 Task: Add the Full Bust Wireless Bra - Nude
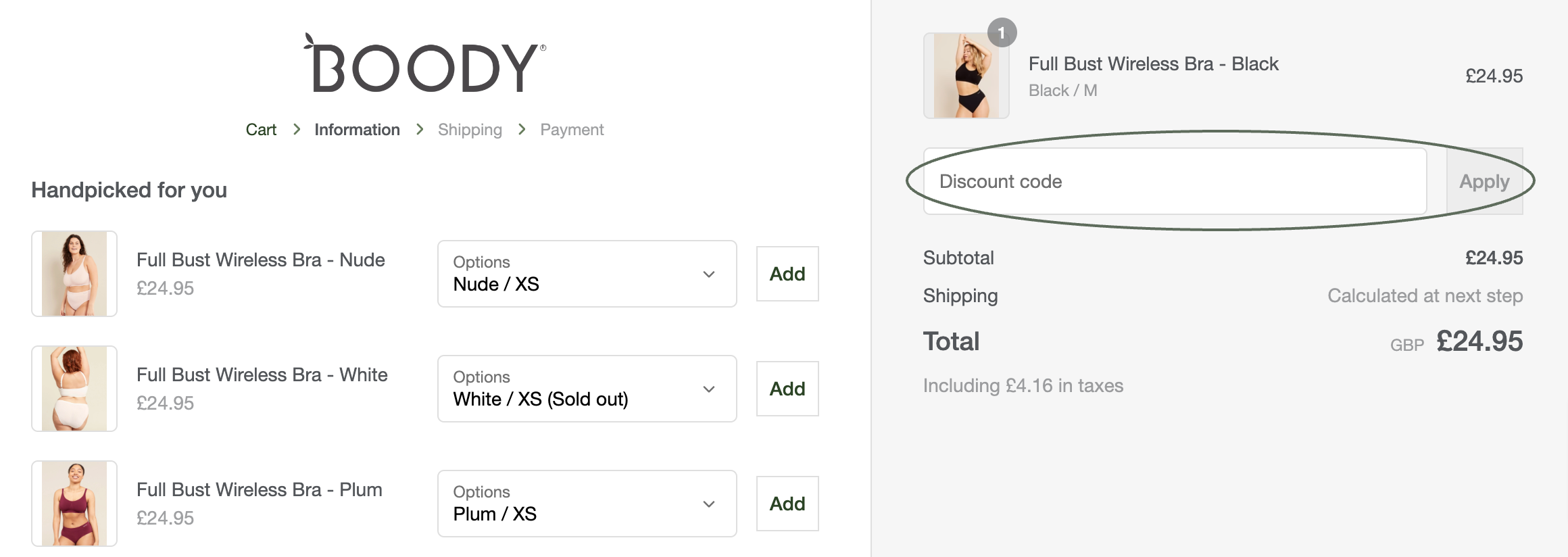[x=787, y=274]
